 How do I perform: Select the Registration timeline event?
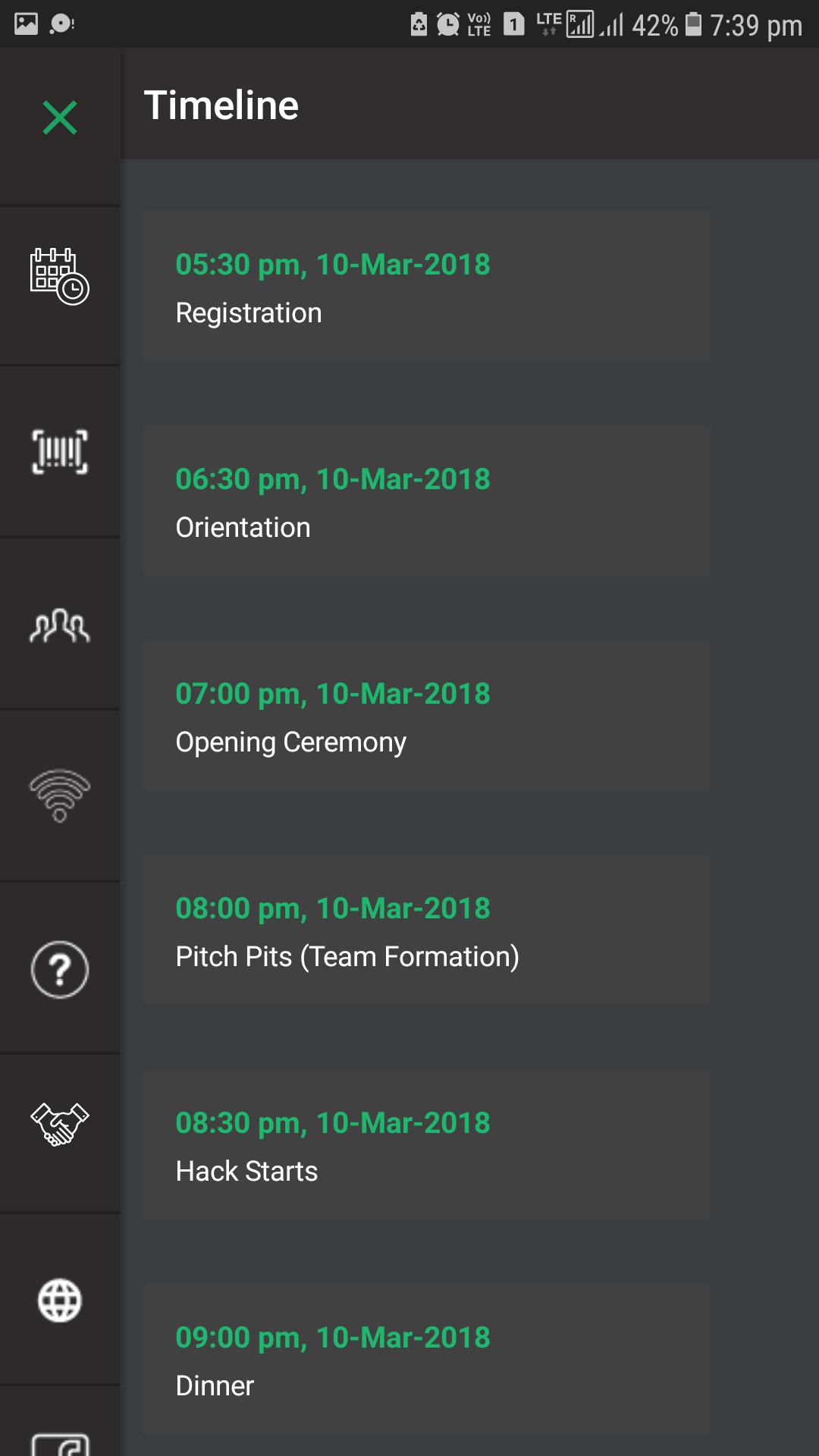427,287
